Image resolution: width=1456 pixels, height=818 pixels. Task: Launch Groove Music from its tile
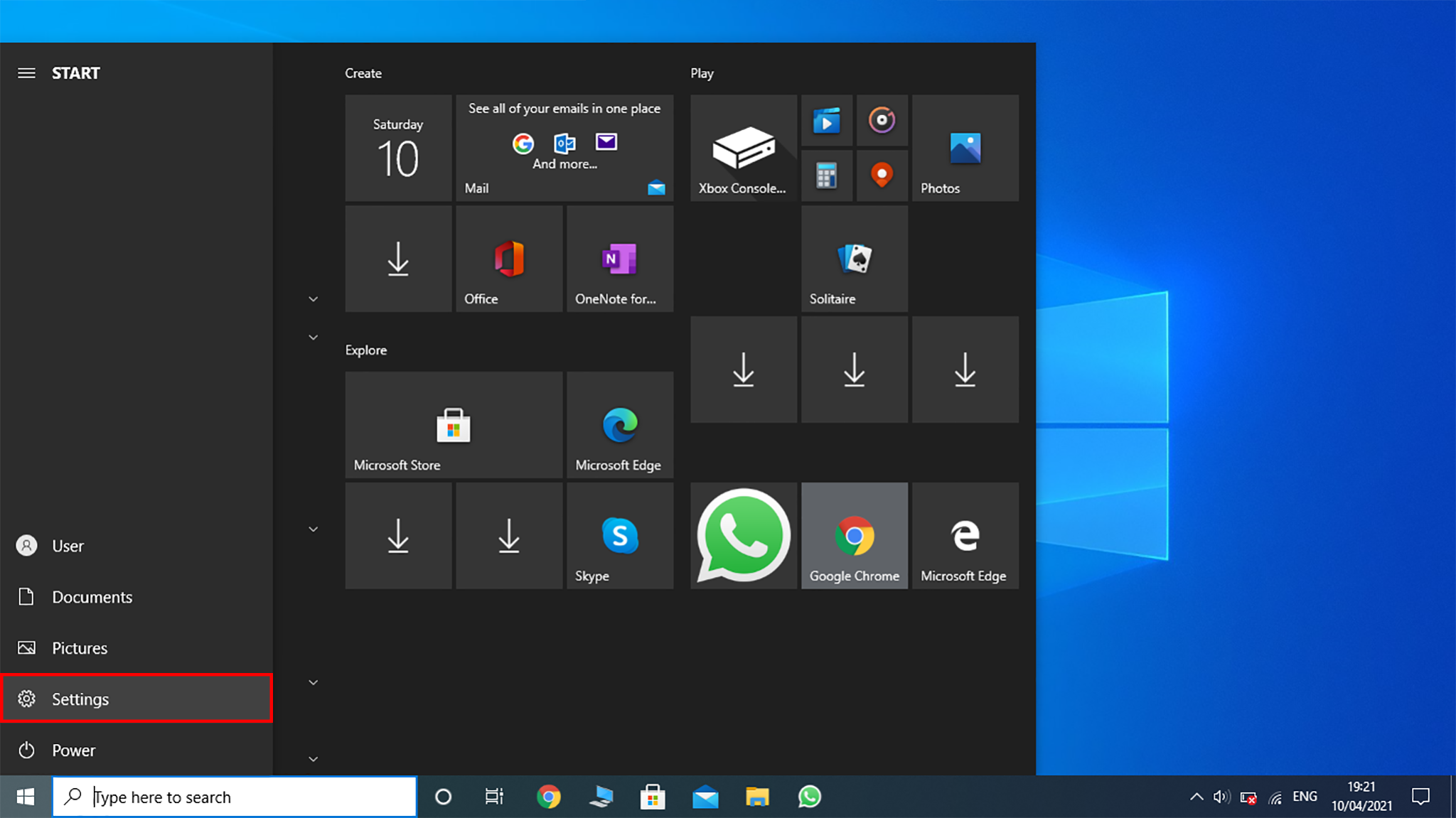[x=882, y=120]
